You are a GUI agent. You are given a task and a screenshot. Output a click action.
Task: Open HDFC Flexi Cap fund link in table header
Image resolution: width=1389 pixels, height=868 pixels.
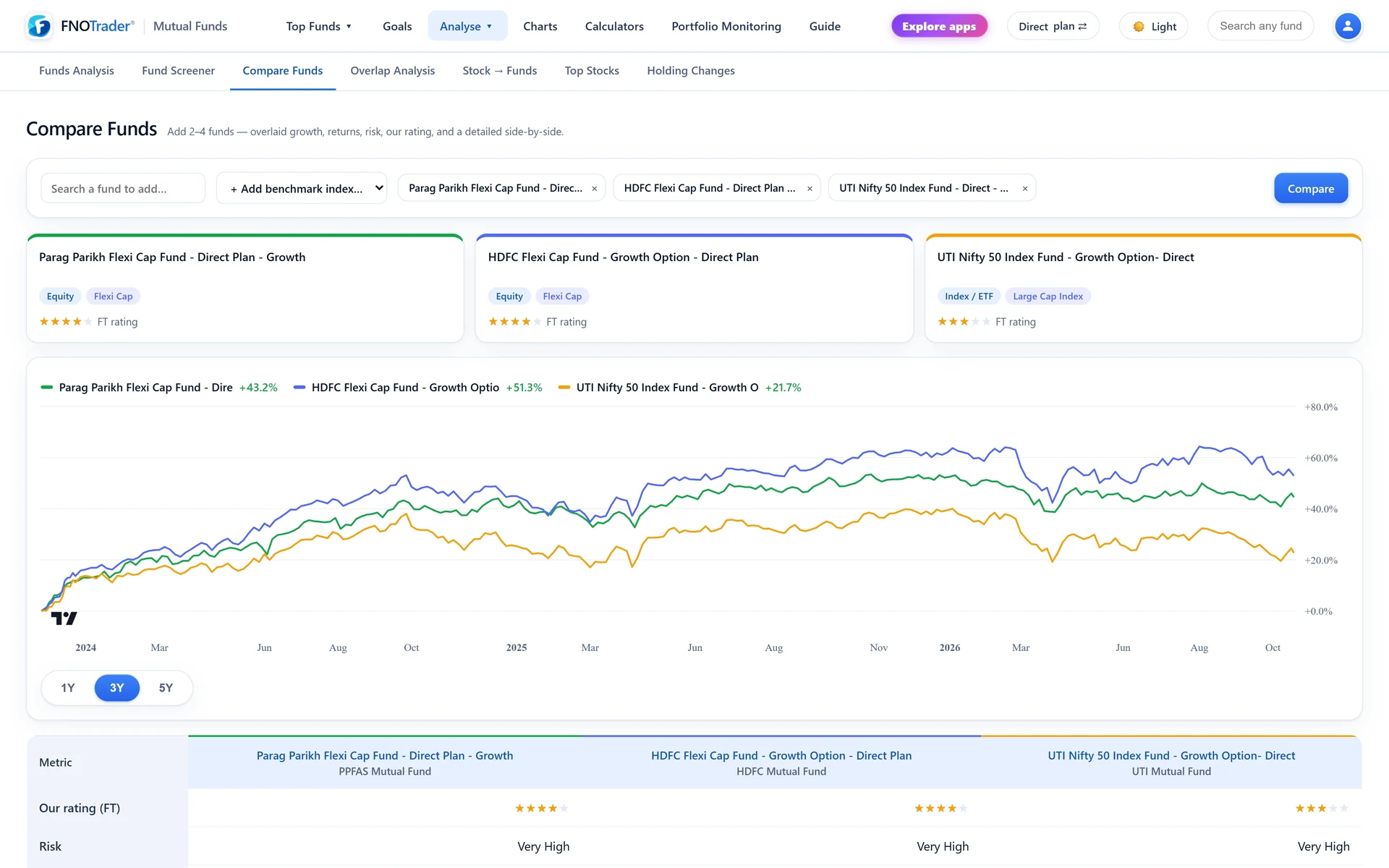click(781, 755)
